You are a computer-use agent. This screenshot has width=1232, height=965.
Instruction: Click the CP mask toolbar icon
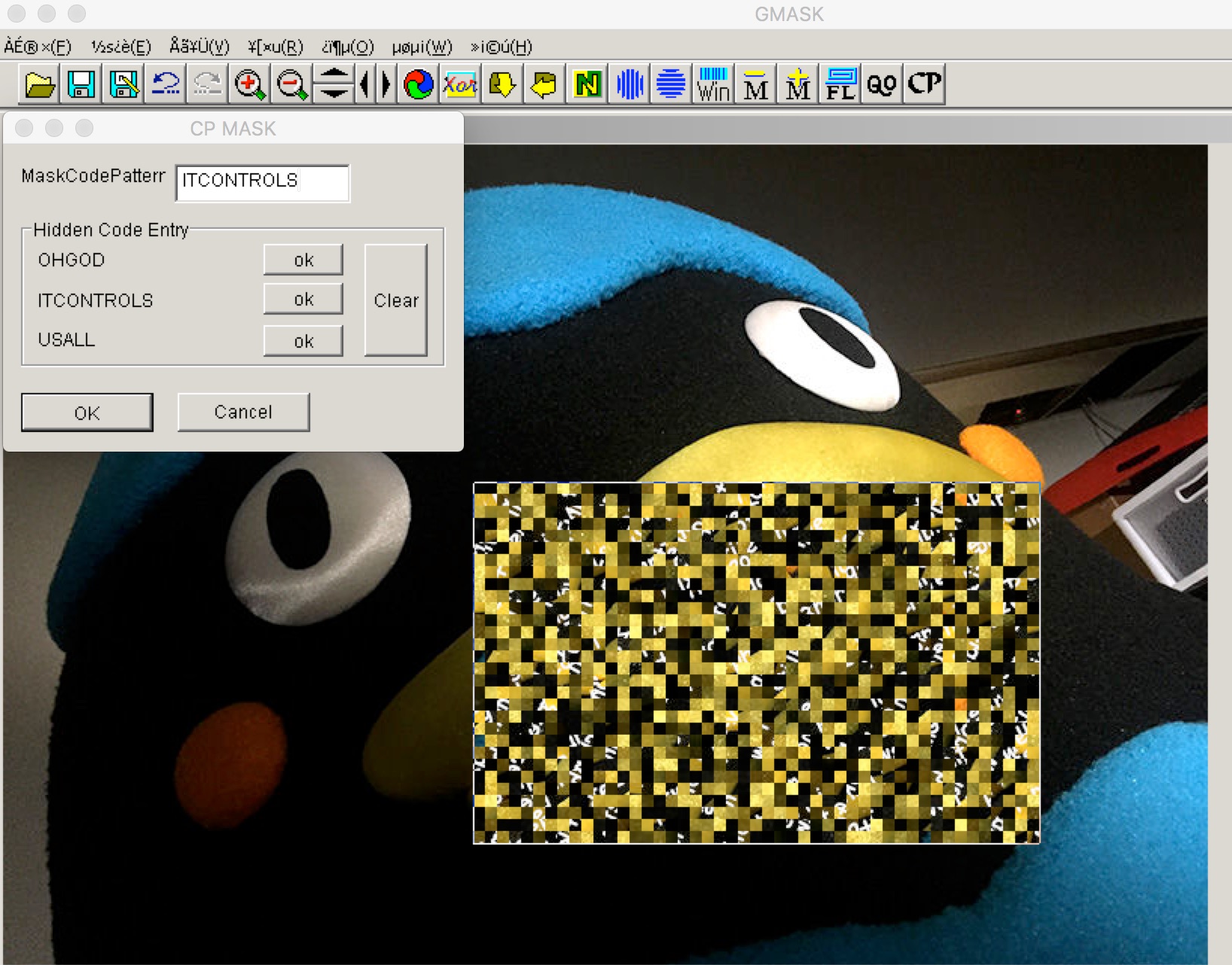(x=924, y=84)
